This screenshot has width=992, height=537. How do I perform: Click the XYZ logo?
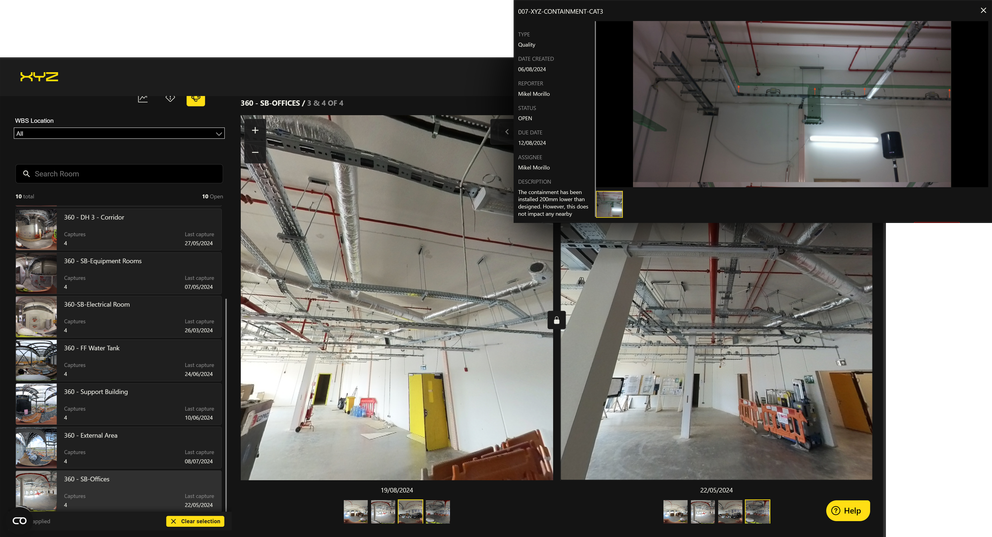pyautogui.click(x=39, y=77)
